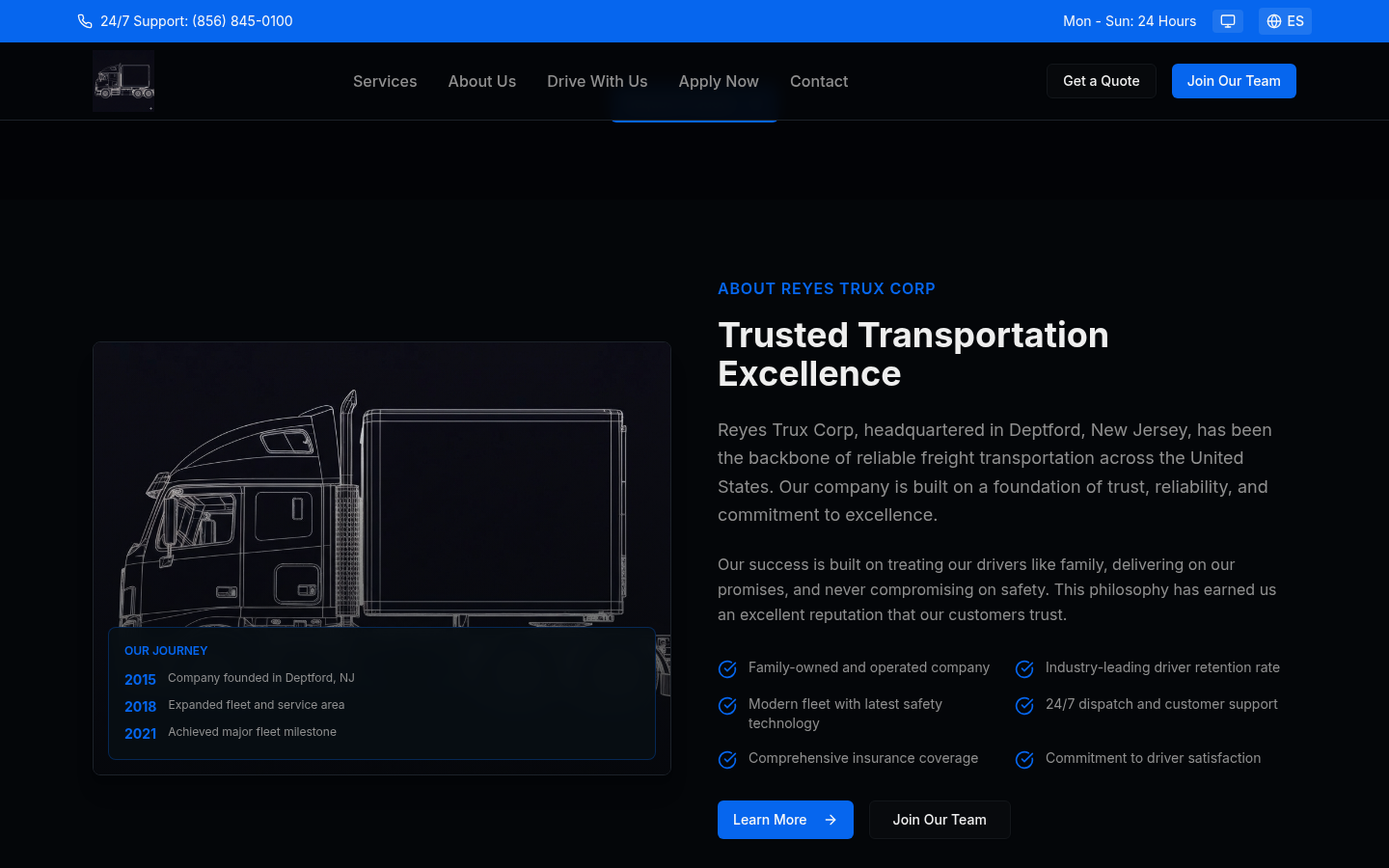Click check icon beside Comprehensive insurance coverage
This screenshot has width=1389, height=868.
(x=728, y=760)
